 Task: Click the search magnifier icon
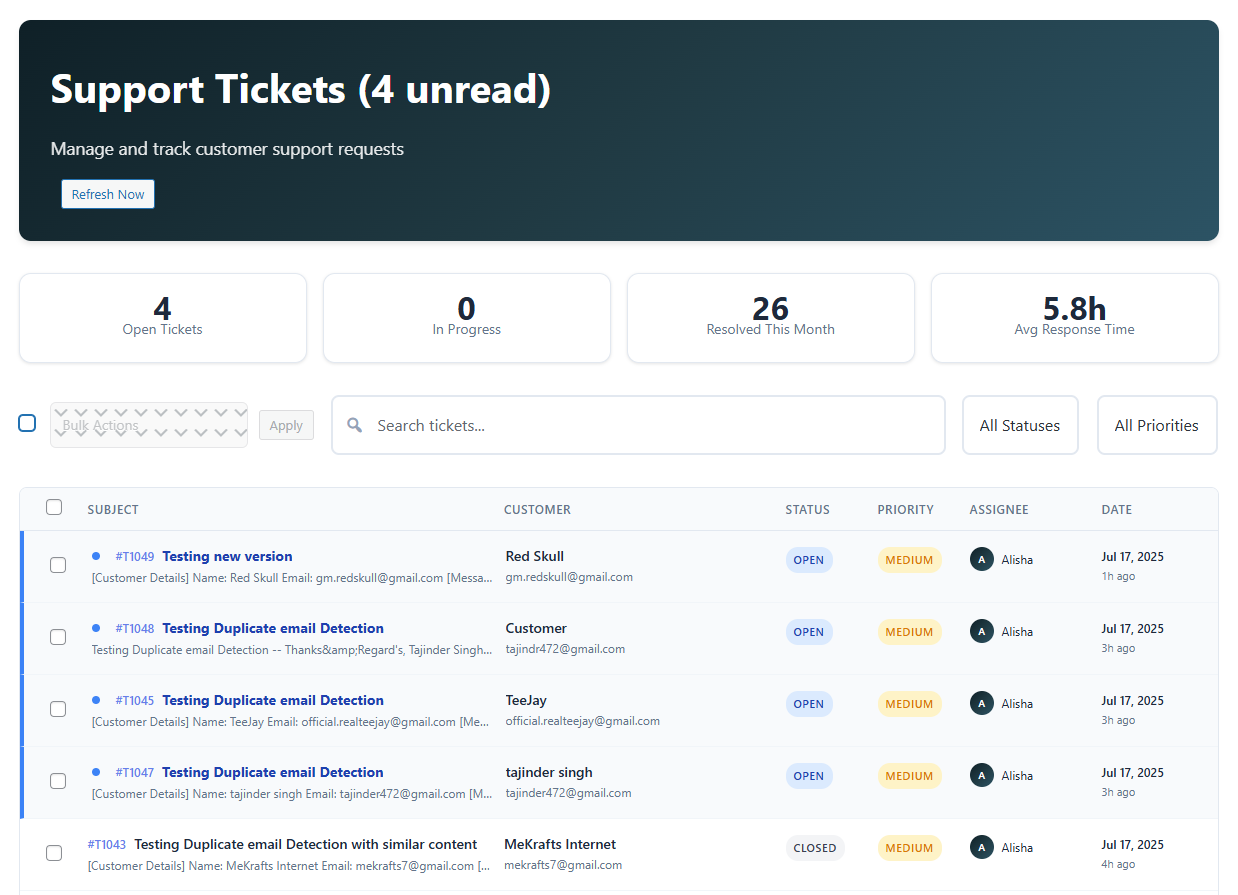click(354, 425)
